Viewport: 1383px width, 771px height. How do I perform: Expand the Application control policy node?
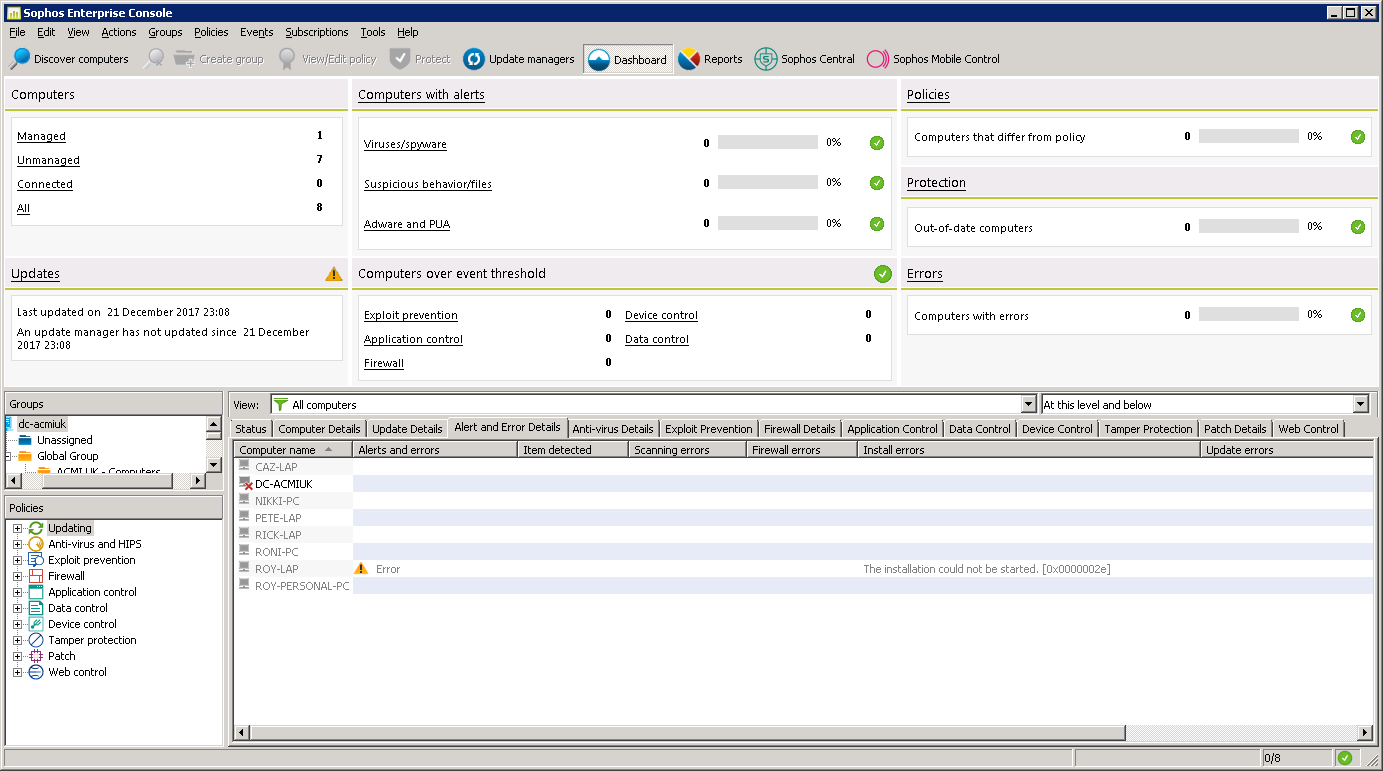point(17,592)
